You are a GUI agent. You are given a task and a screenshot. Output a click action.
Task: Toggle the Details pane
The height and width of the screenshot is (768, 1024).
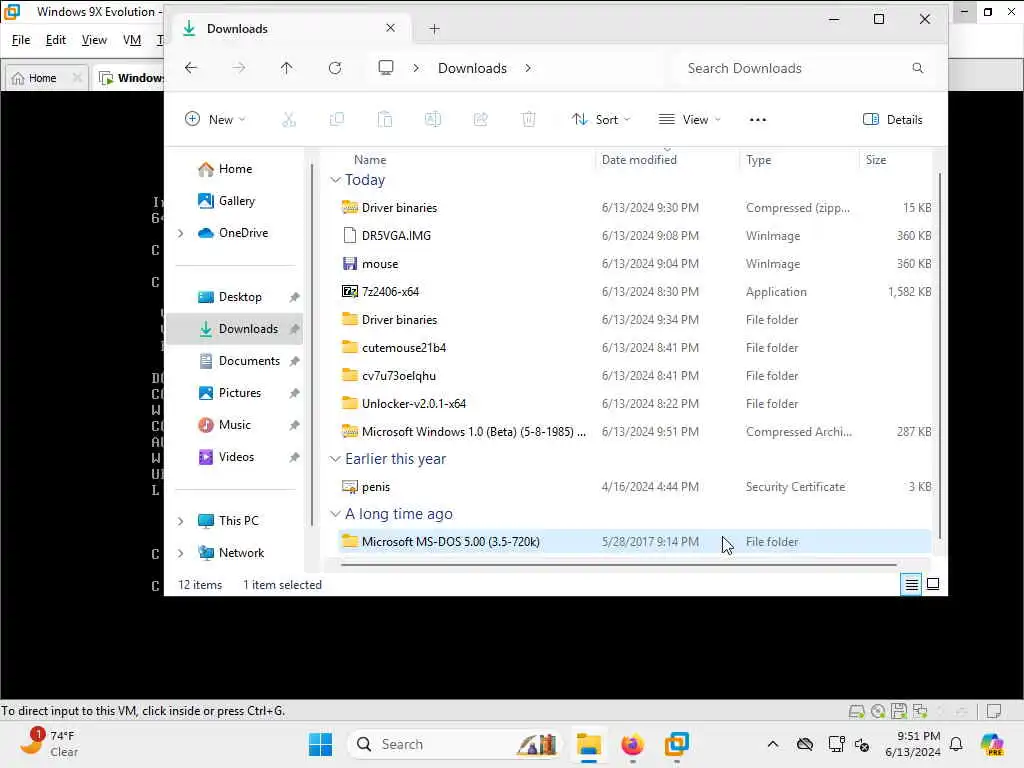(893, 120)
